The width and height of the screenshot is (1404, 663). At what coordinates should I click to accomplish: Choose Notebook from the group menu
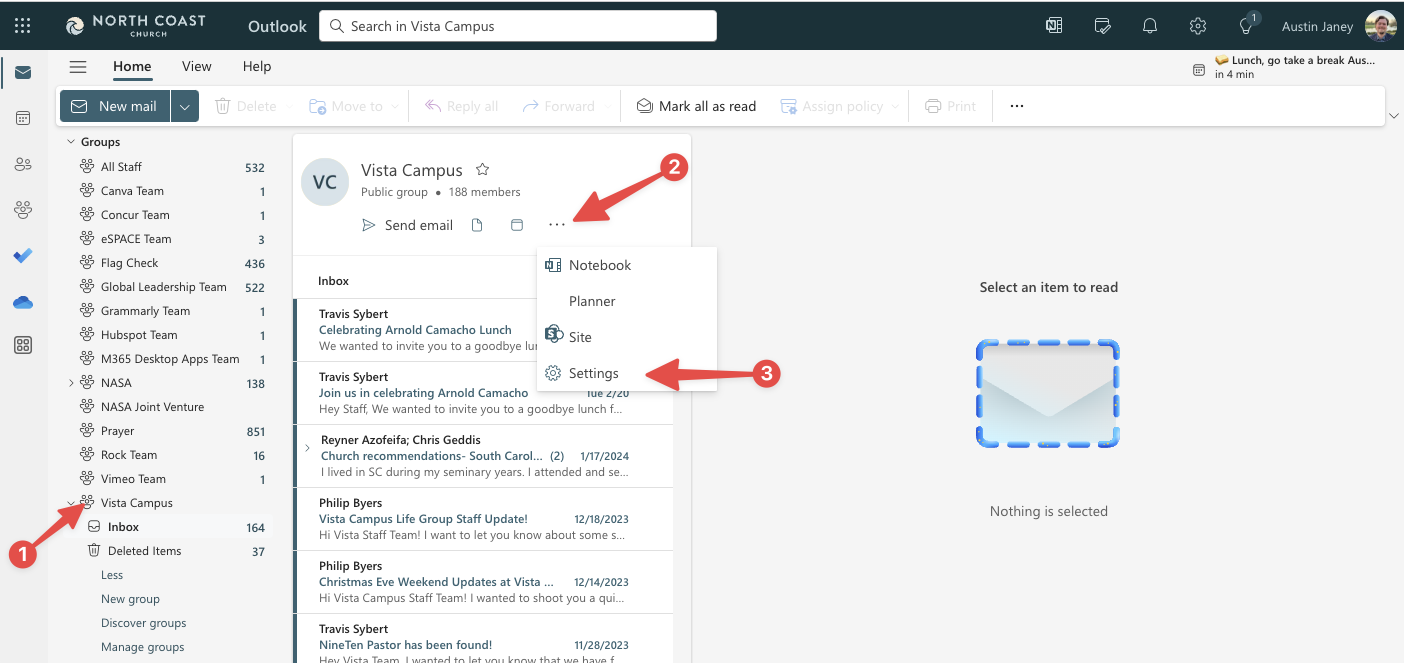tap(599, 265)
